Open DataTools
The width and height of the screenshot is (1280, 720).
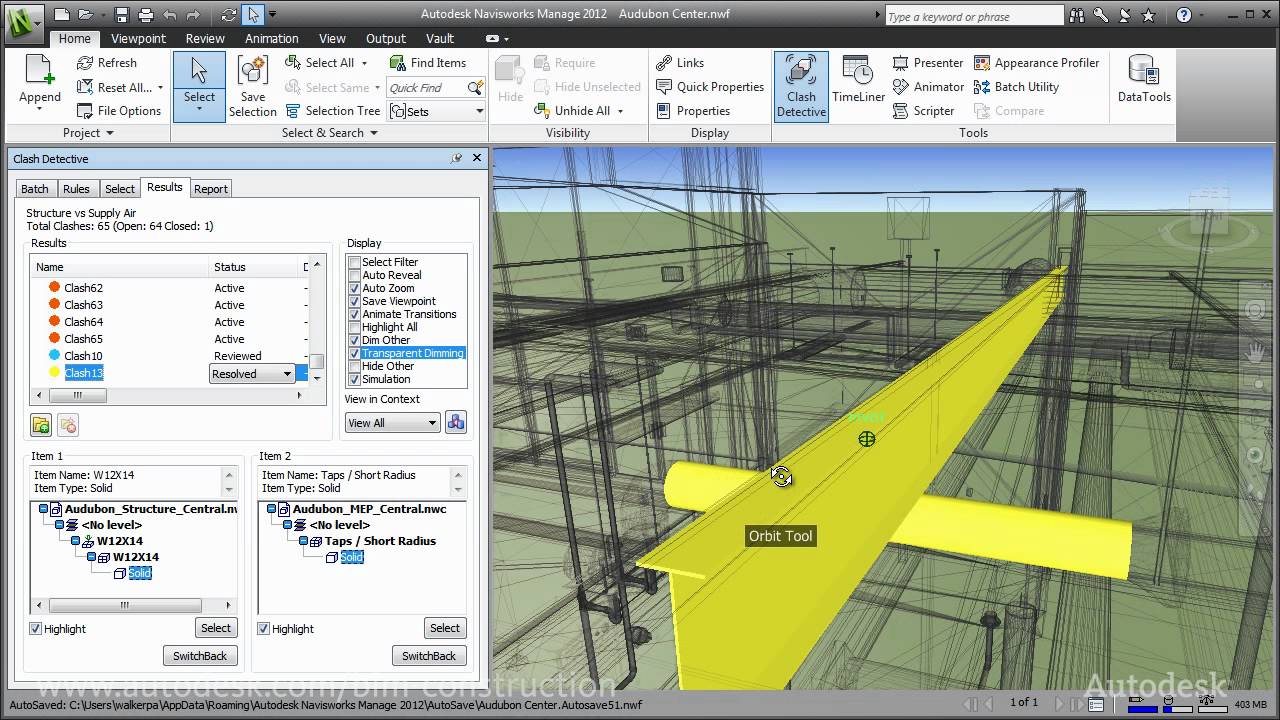click(1144, 80)
